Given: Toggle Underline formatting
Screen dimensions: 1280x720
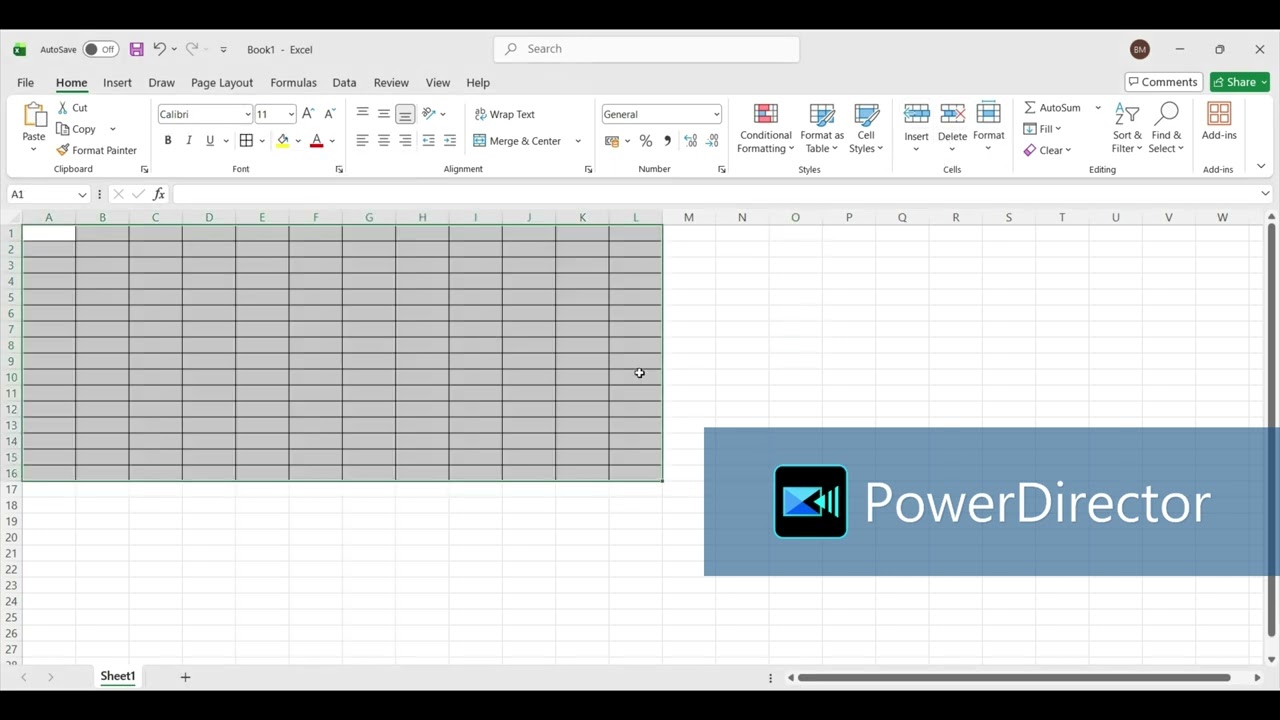Looking at the screenshot, I should [210, 141].
